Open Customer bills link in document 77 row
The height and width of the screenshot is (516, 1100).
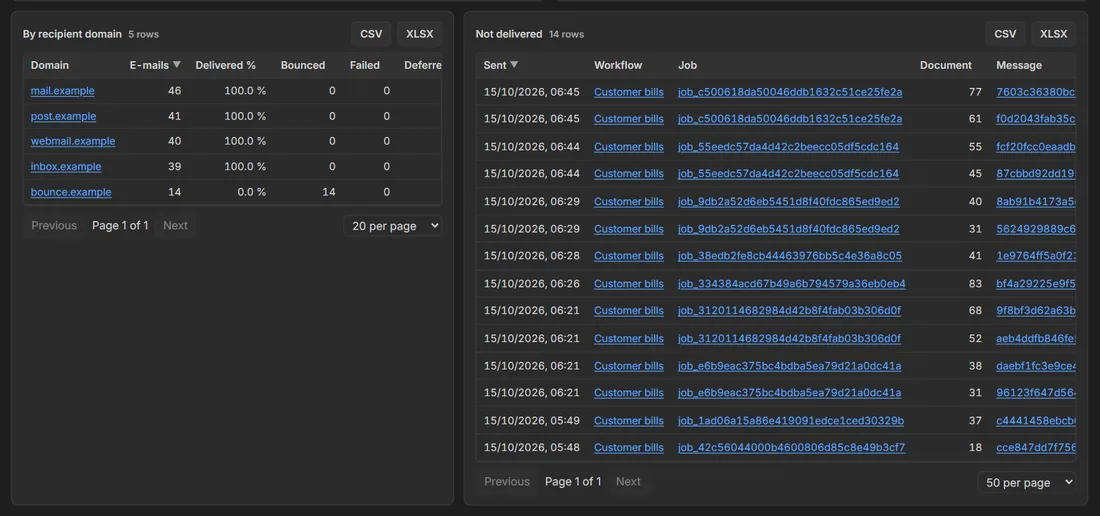[x=629, y=92]
